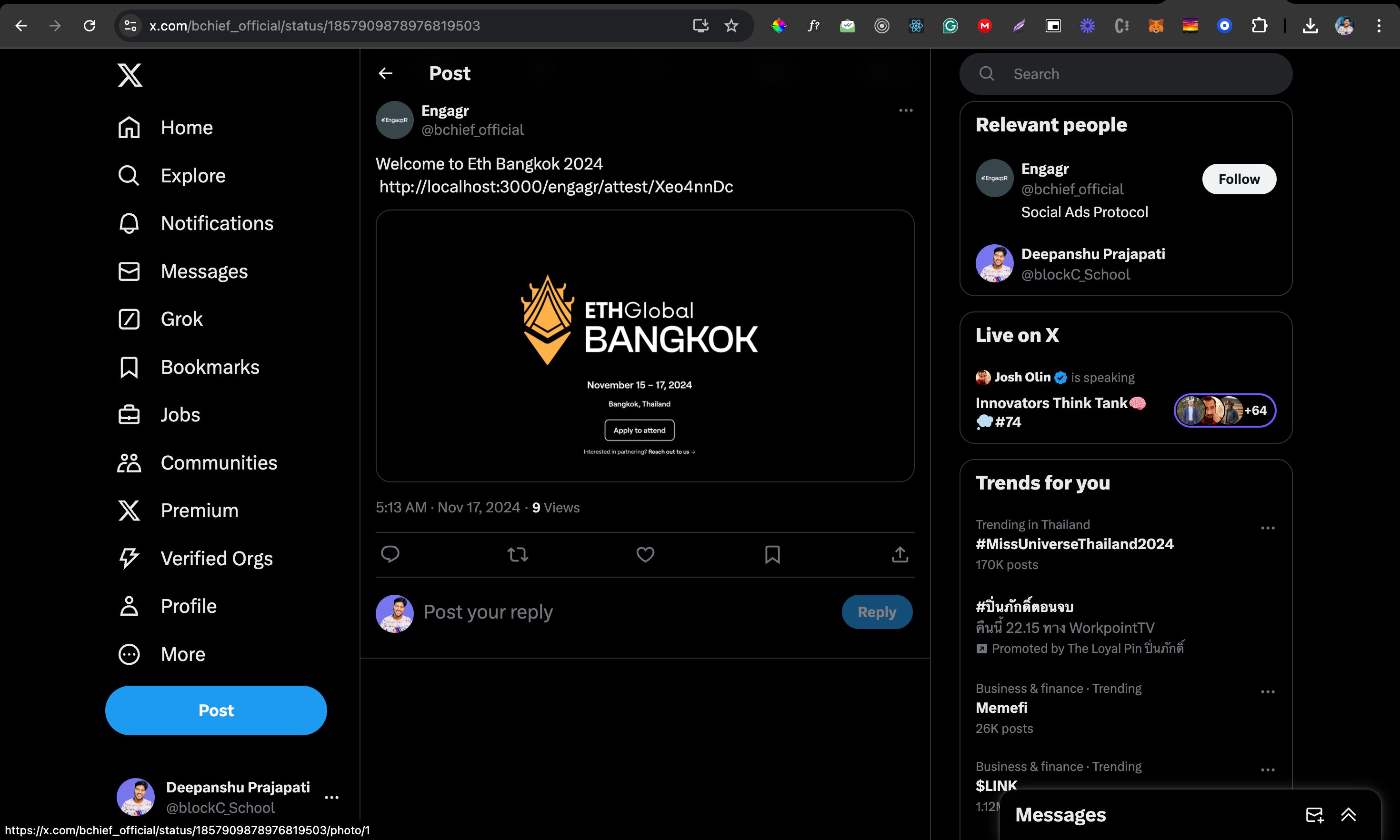Click the post timestamp 5:13 AM

click(448, 508)
